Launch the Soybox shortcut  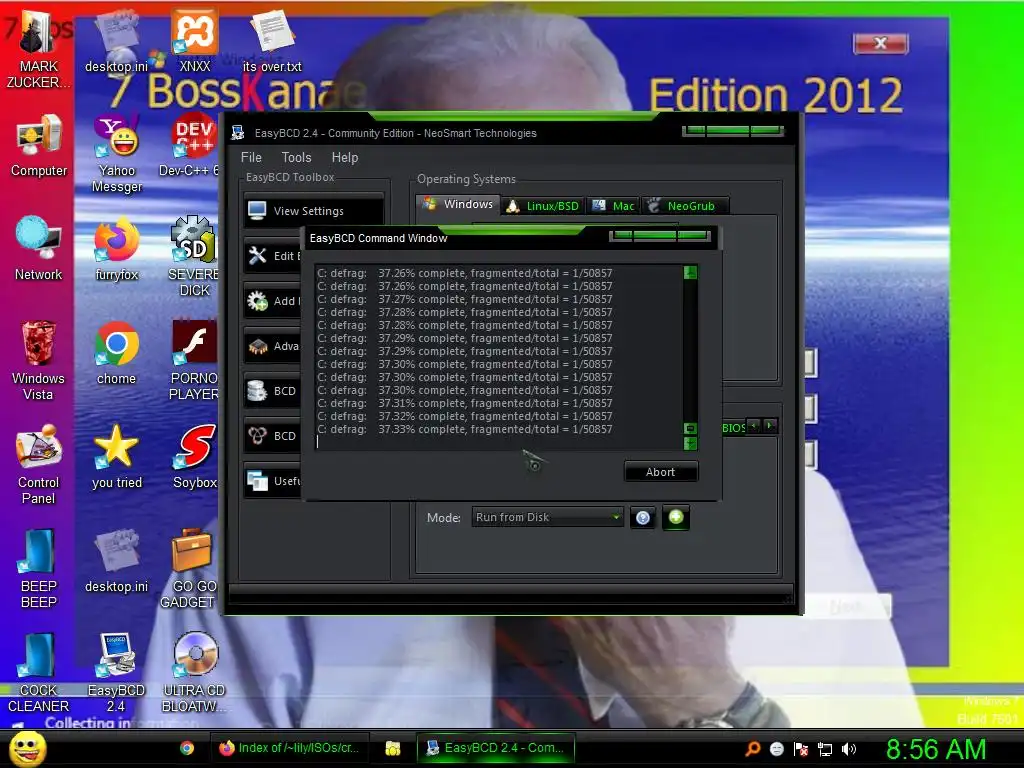[x=195, y=456]
